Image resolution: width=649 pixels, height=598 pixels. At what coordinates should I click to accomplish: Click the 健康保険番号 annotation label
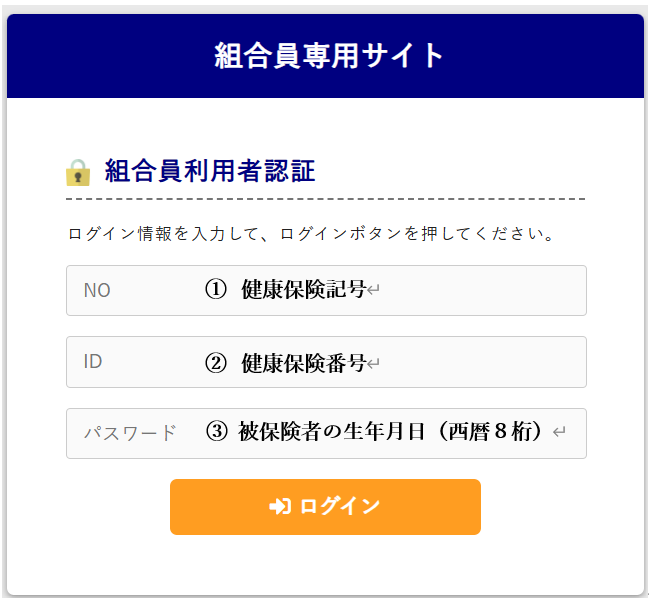[304, 363]
